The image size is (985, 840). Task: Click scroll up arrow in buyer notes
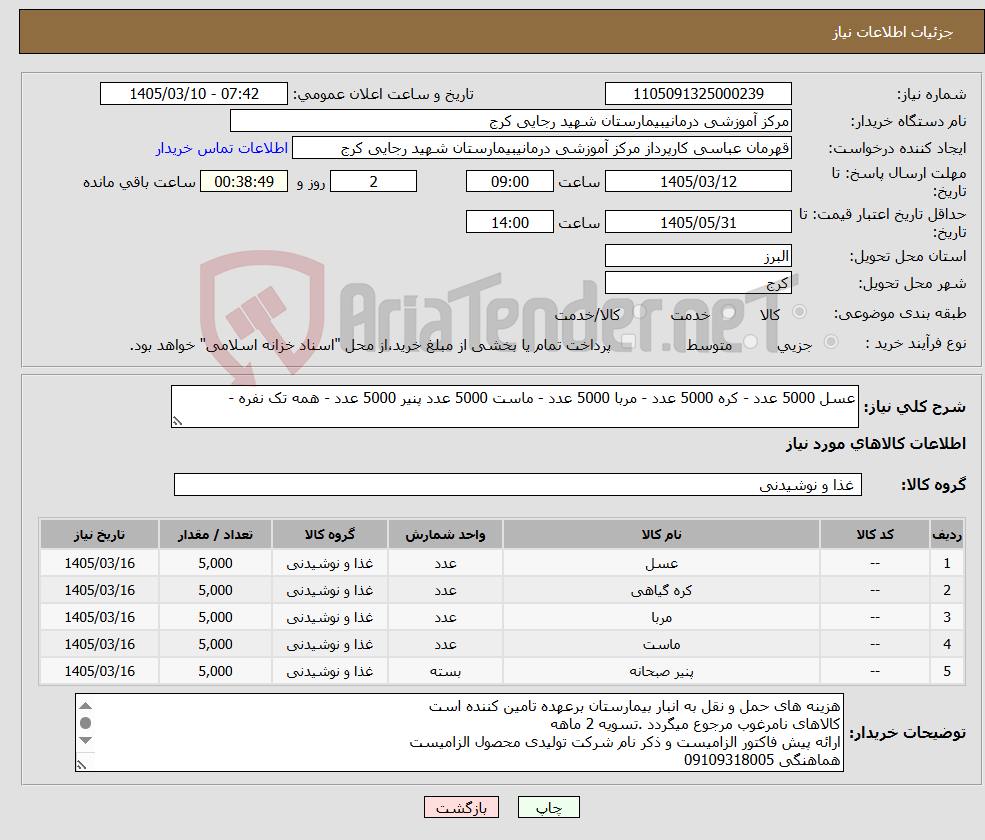point(86,706)
